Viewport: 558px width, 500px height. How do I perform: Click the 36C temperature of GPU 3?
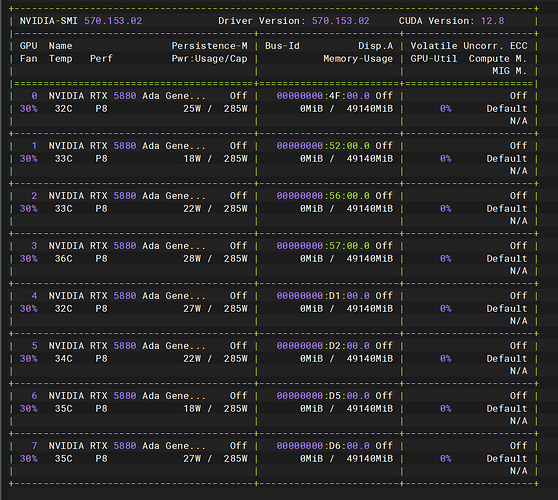click(63, 259)
